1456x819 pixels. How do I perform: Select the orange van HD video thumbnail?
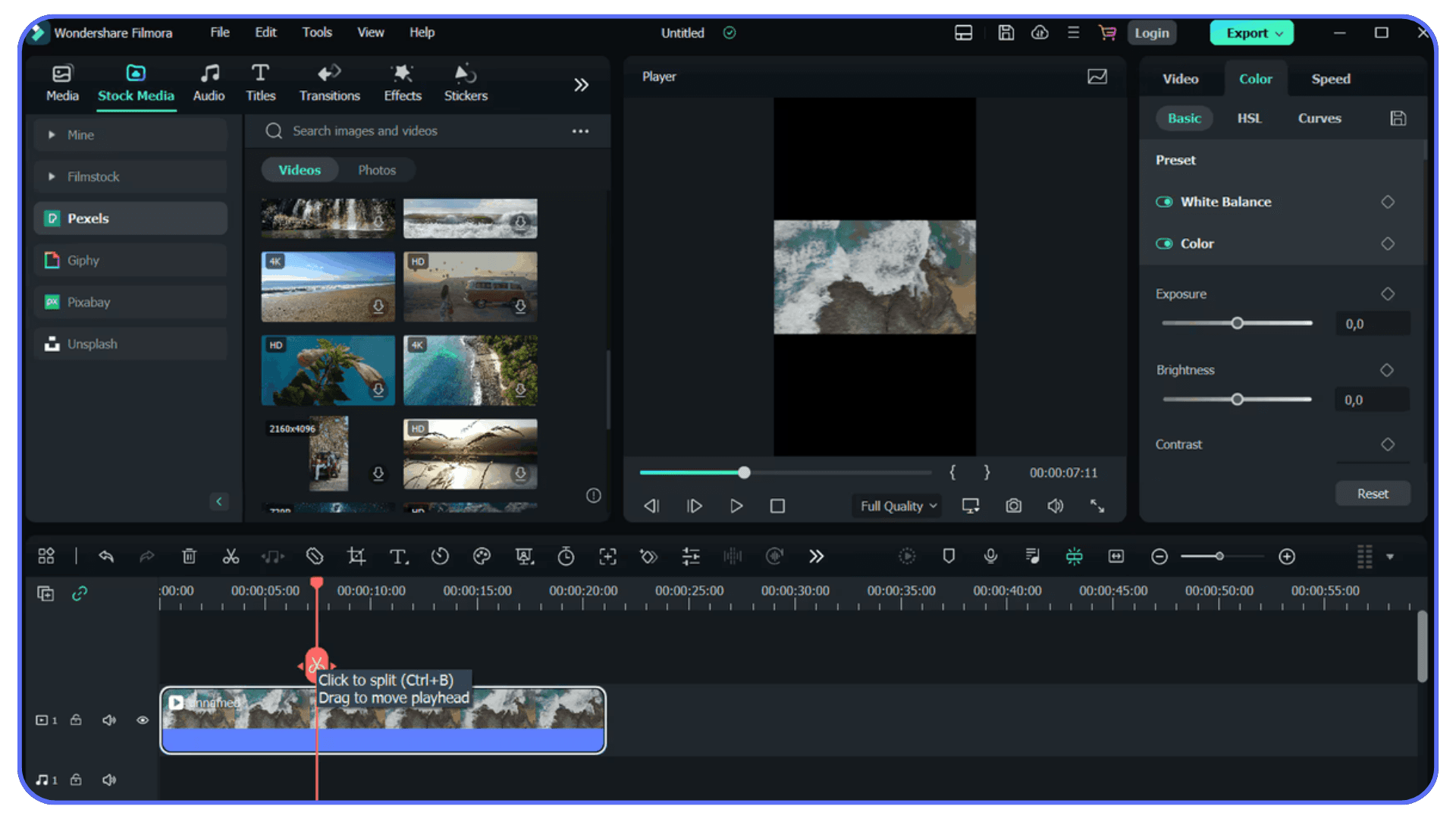click(x=470, y=287)
